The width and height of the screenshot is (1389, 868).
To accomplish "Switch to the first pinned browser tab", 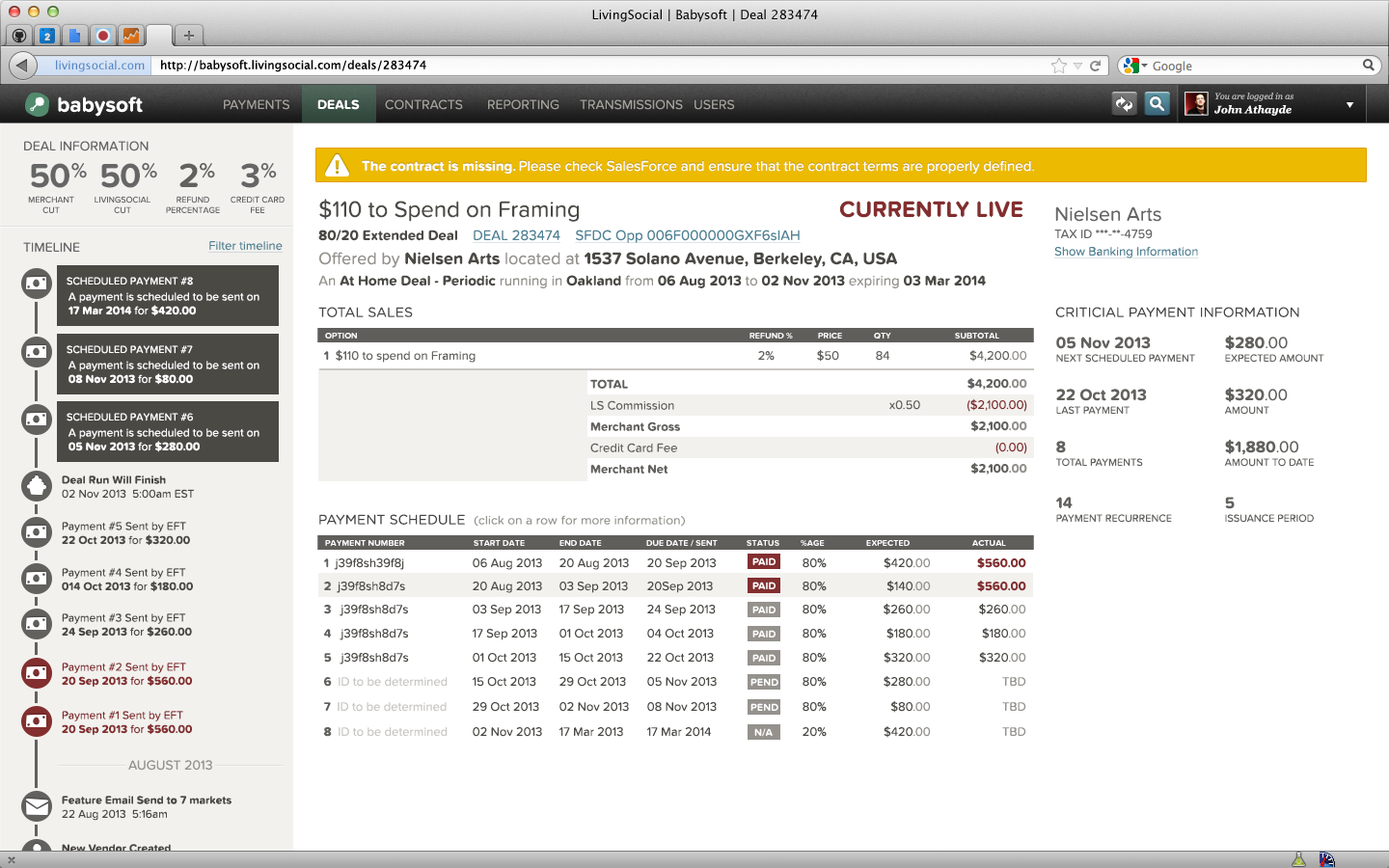I will tap(19, 36).
